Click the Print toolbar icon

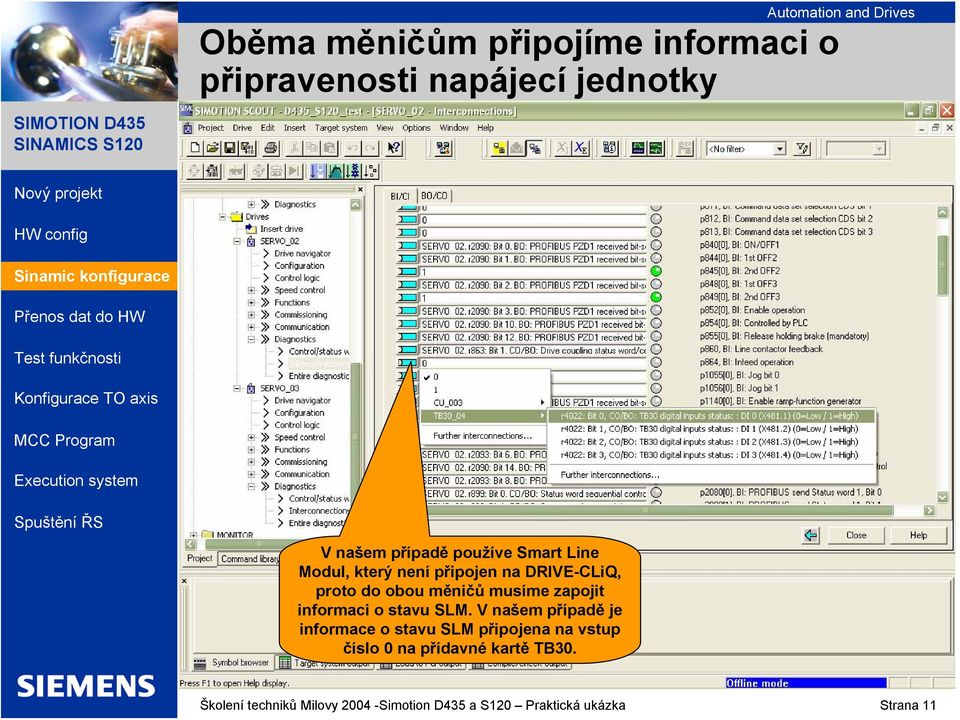click(x=271, y=148)
